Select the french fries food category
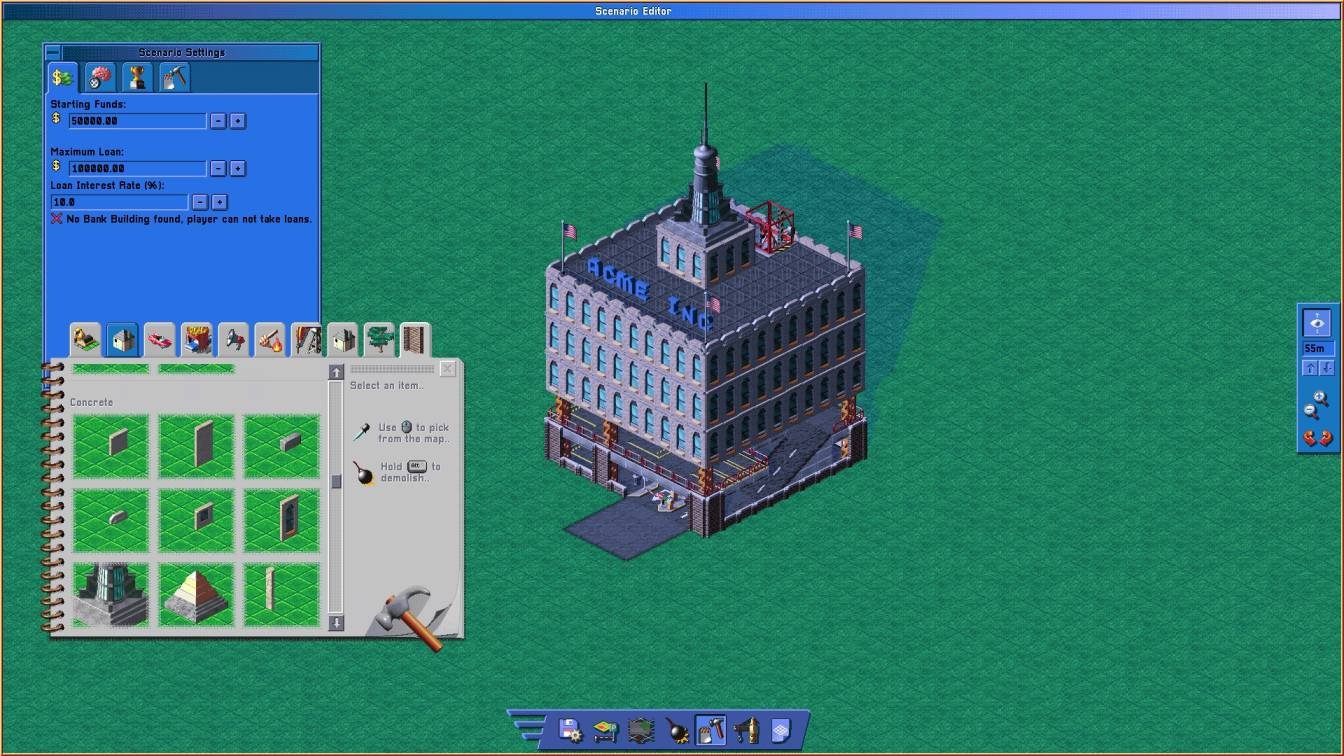Screen dimensions: 1344x756 tap(197, 340)
